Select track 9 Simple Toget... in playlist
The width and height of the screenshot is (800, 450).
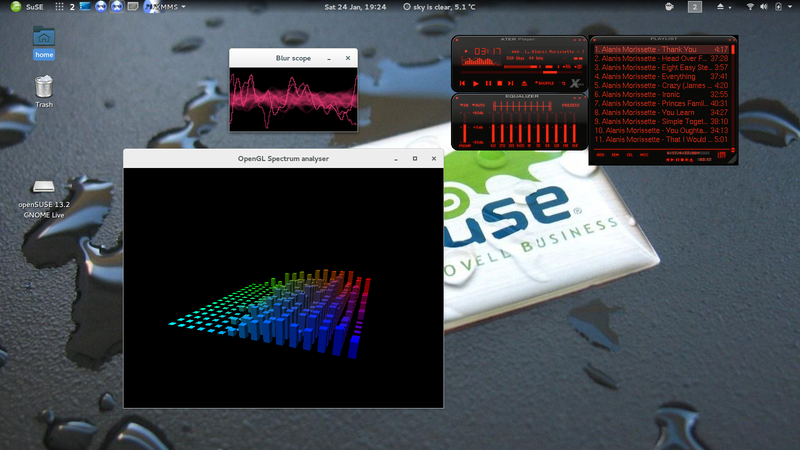661,121
